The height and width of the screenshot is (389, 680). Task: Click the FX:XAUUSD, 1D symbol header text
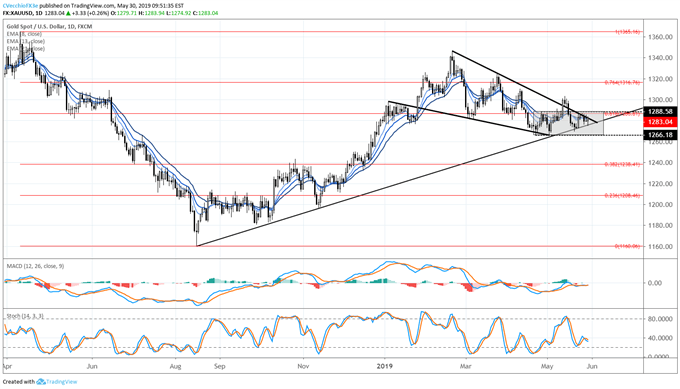coord(23,13)
